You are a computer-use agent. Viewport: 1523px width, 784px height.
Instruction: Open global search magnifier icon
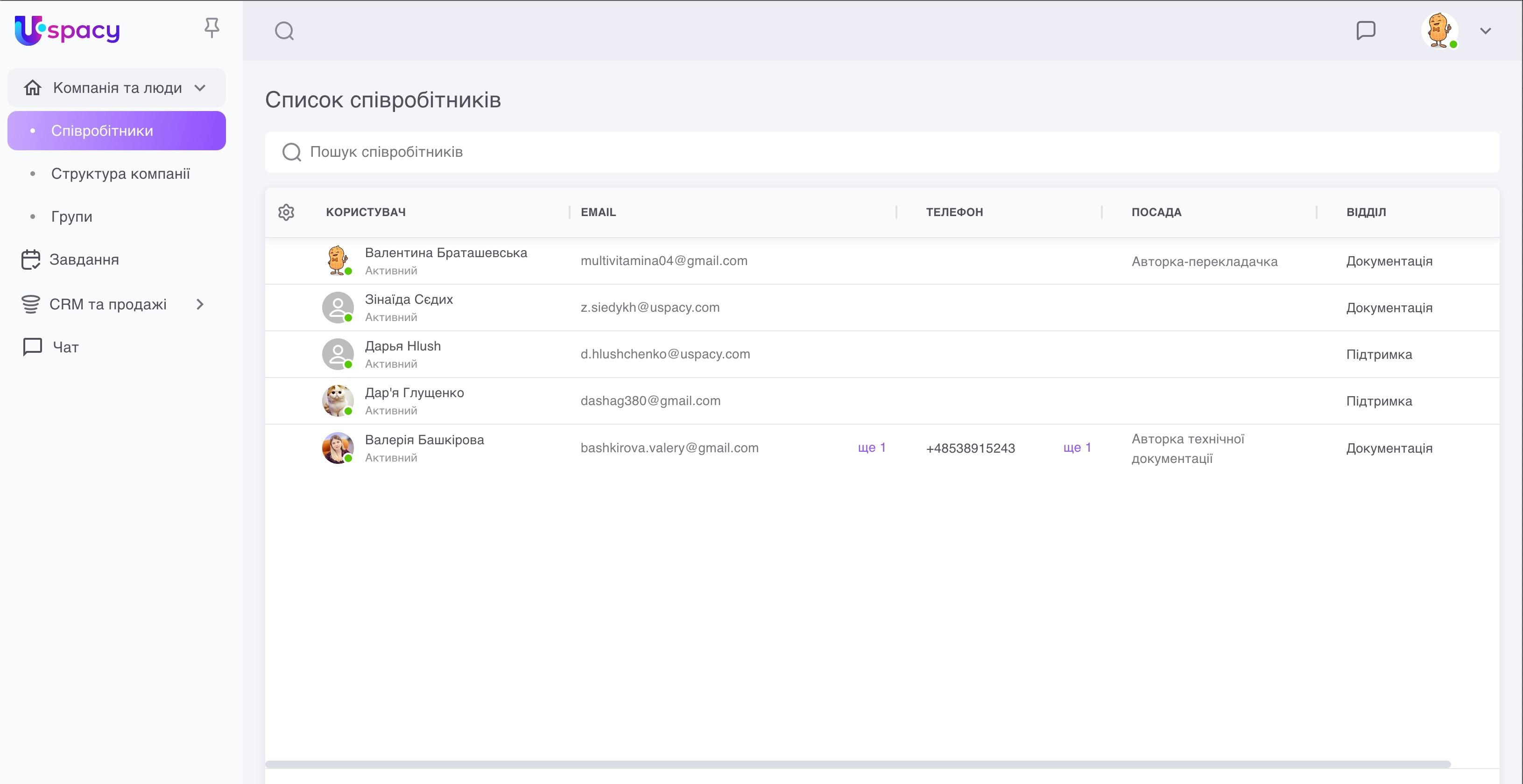click(x=284, y=31)
